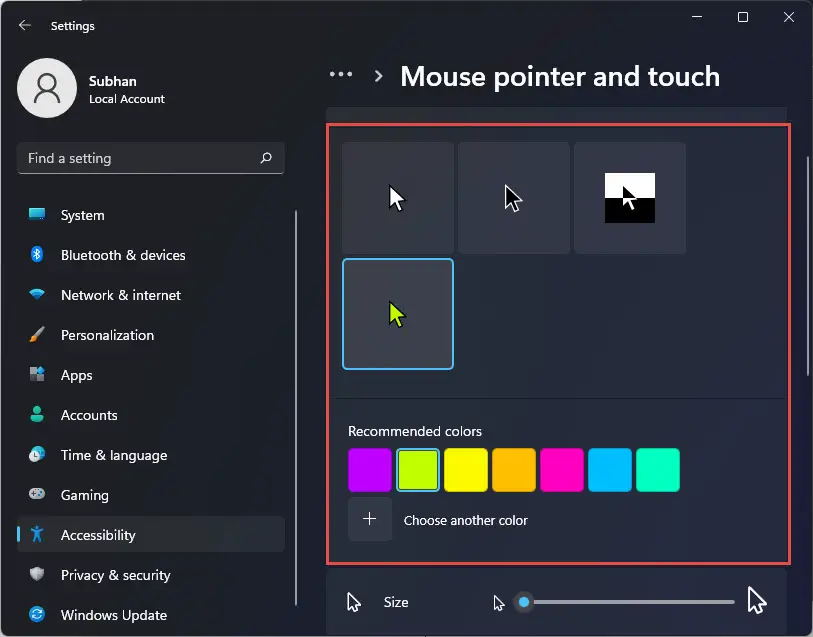Click the Apps icon in sidebar

point(37,374)
